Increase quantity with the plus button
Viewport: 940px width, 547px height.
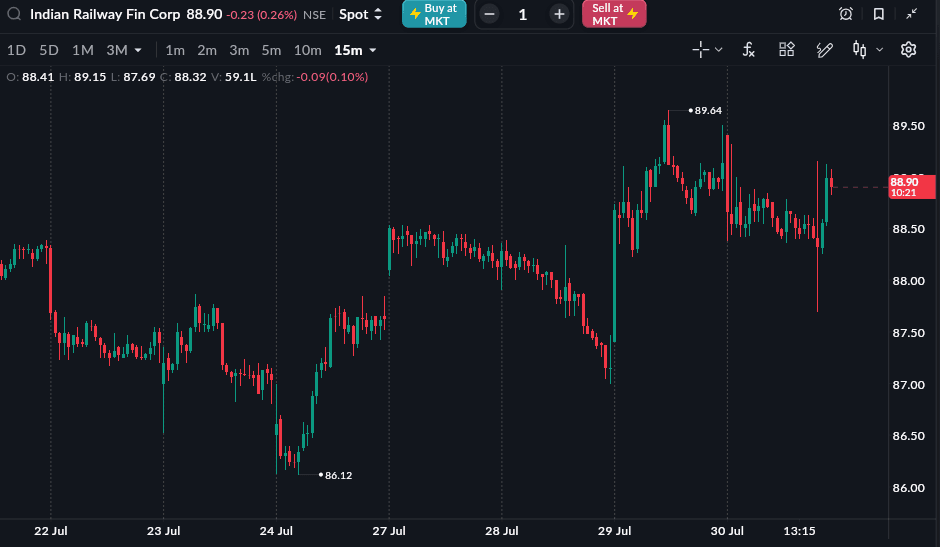559,14
